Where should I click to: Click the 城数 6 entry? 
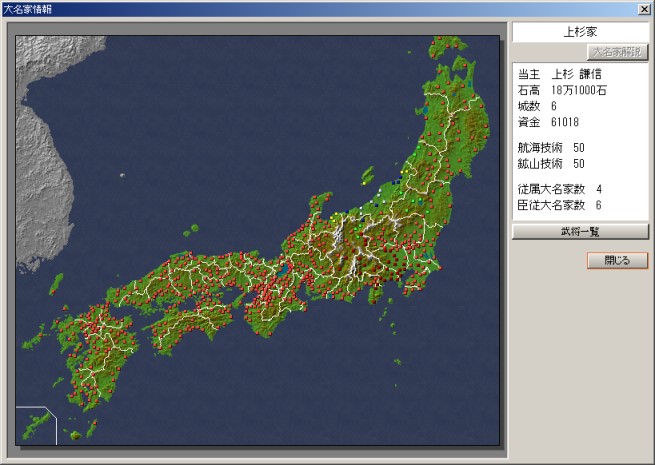pyautogui.click(x=537, y=106)
